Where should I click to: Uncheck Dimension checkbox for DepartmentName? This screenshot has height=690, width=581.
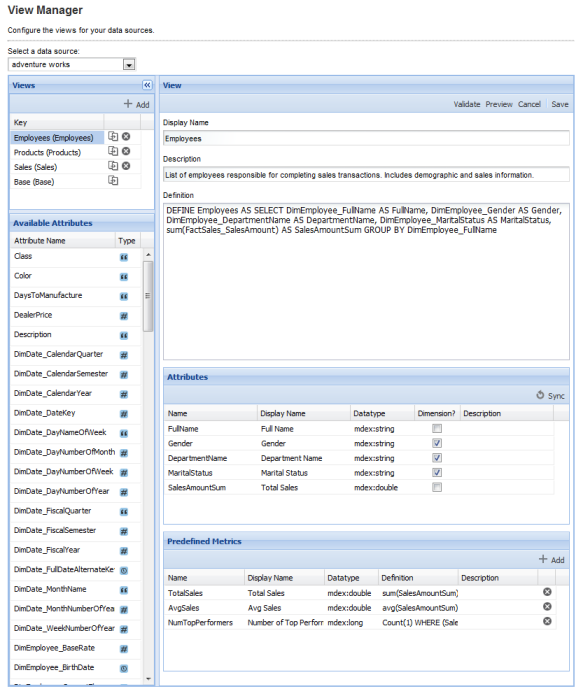coord(437,458)
